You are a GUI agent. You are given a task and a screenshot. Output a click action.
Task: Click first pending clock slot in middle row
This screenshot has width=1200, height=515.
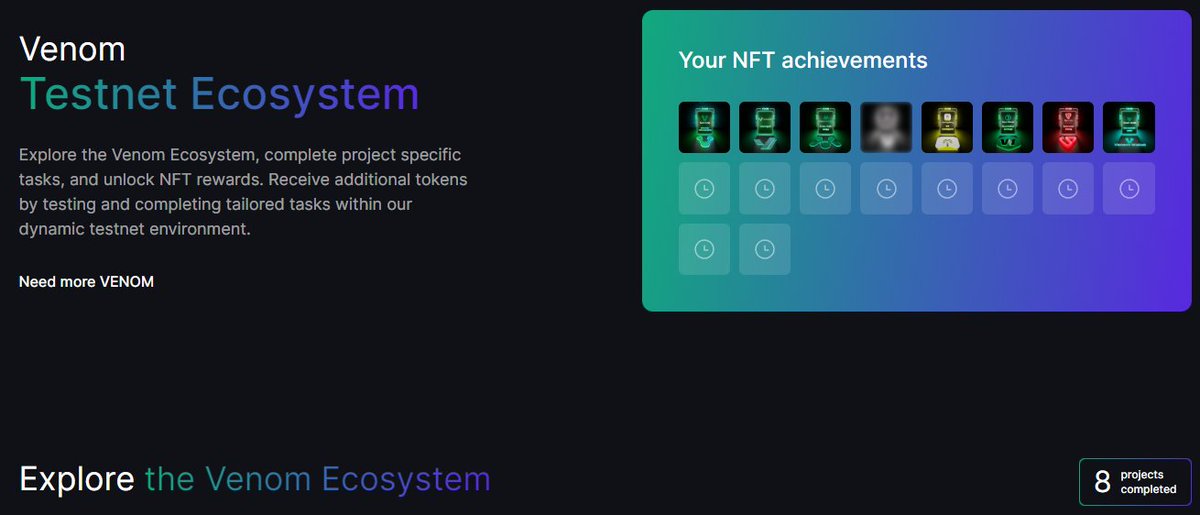tap(704, 188)
